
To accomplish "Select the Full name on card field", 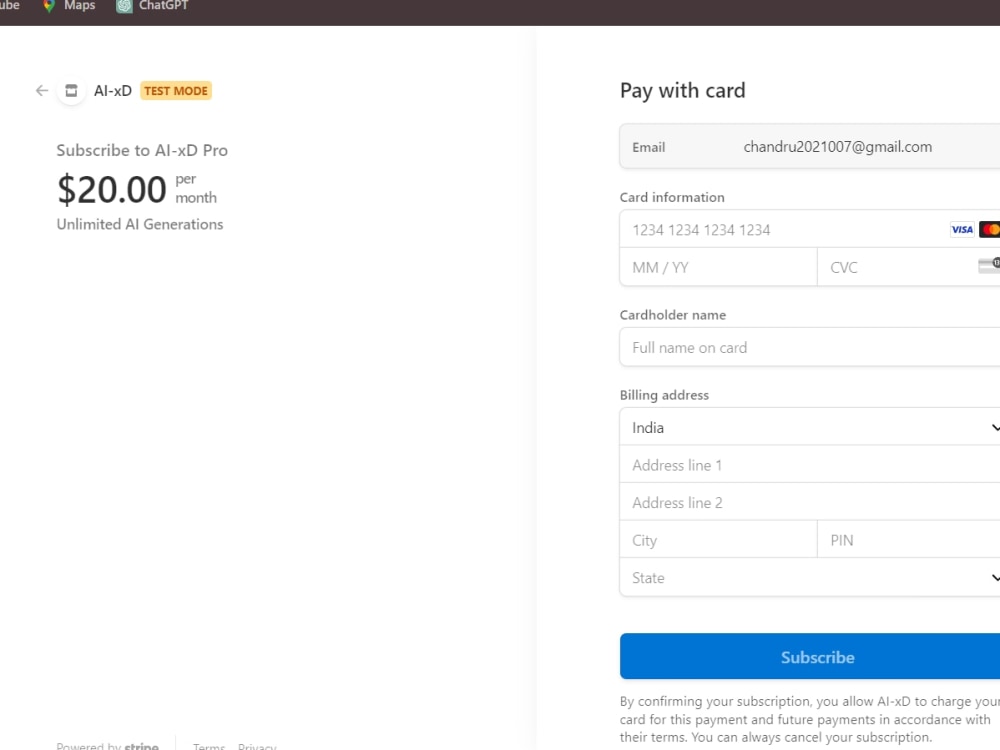I will (x=810, y=348).
